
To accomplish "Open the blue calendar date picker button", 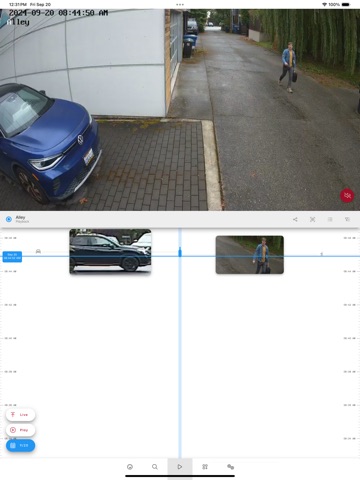I will [20, 445].
